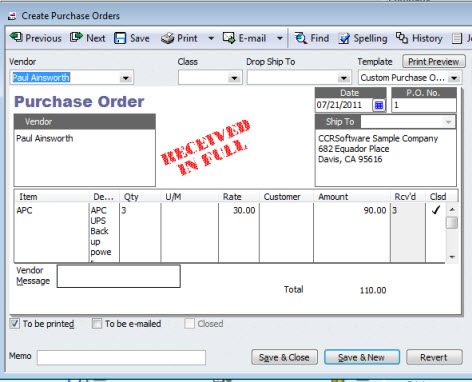Click the Save floppy disk icon

coord(120,38)
